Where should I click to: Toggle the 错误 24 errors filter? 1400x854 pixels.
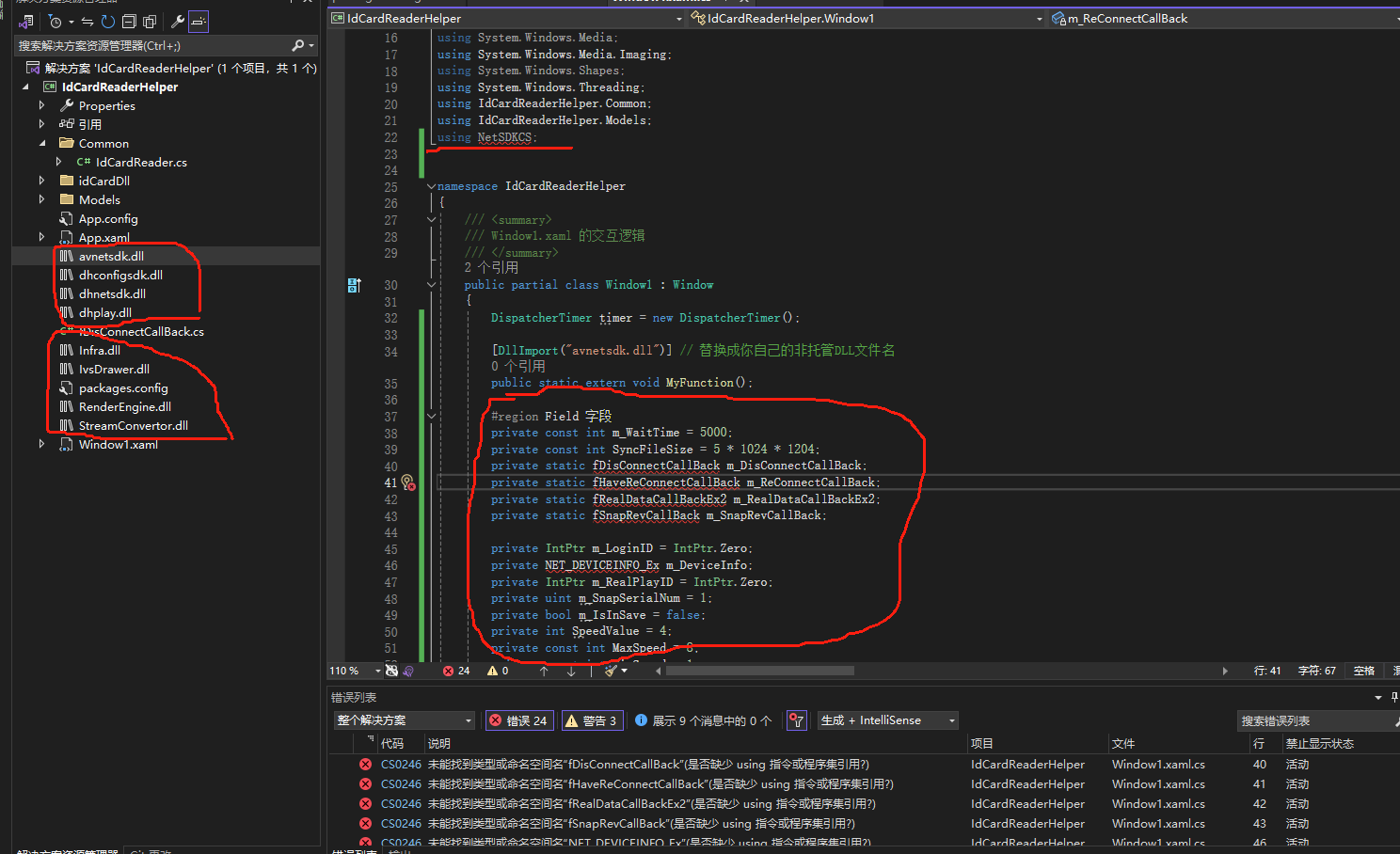coord(518,720)
